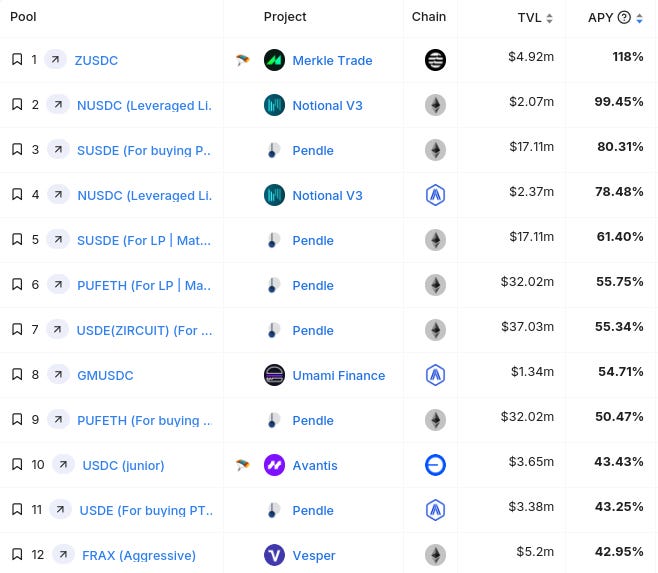Open the GMUSDC pool link

[x=105, y=375]
